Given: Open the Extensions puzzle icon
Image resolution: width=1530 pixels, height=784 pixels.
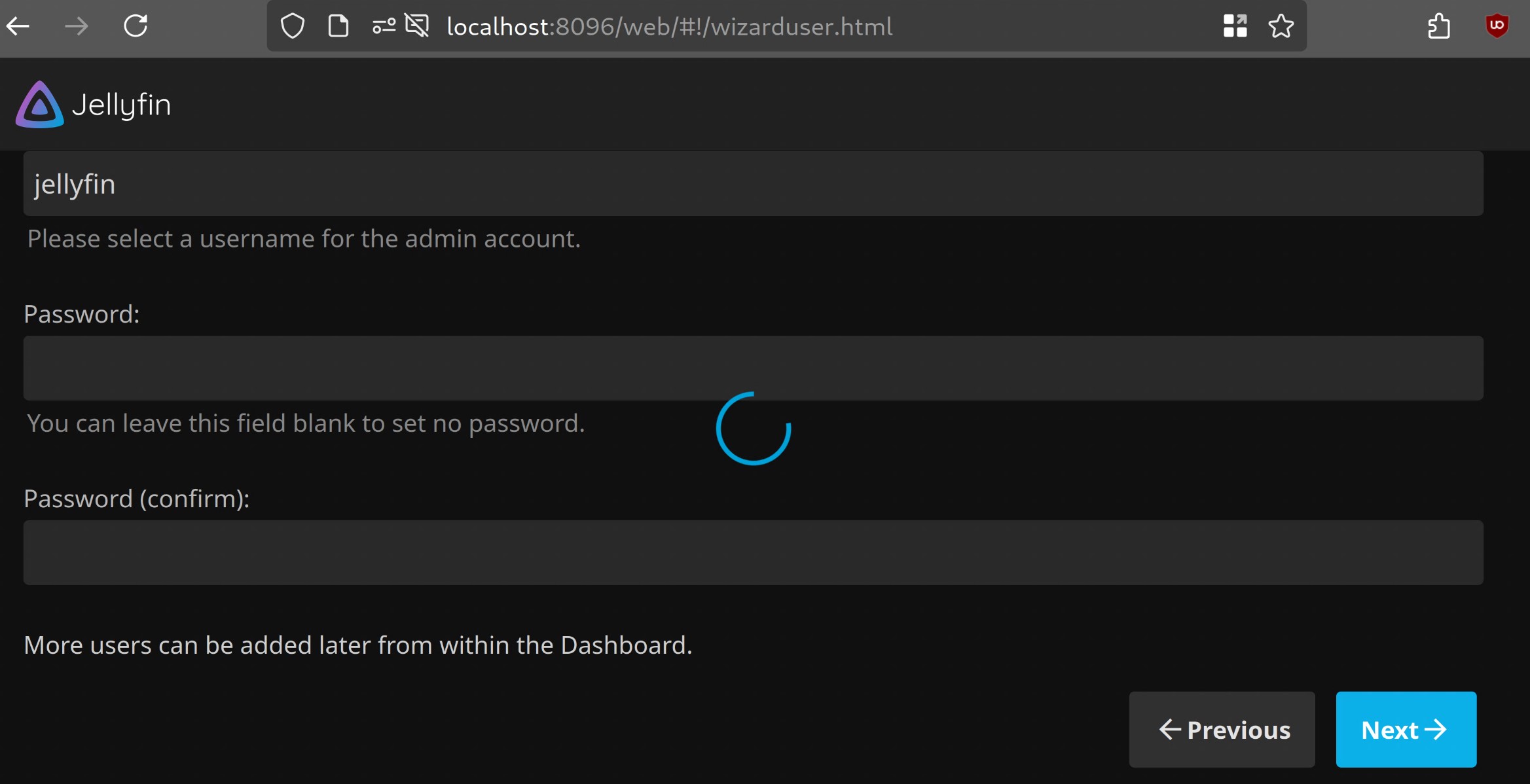Looking at the screenshot, I should point(1439,26).
